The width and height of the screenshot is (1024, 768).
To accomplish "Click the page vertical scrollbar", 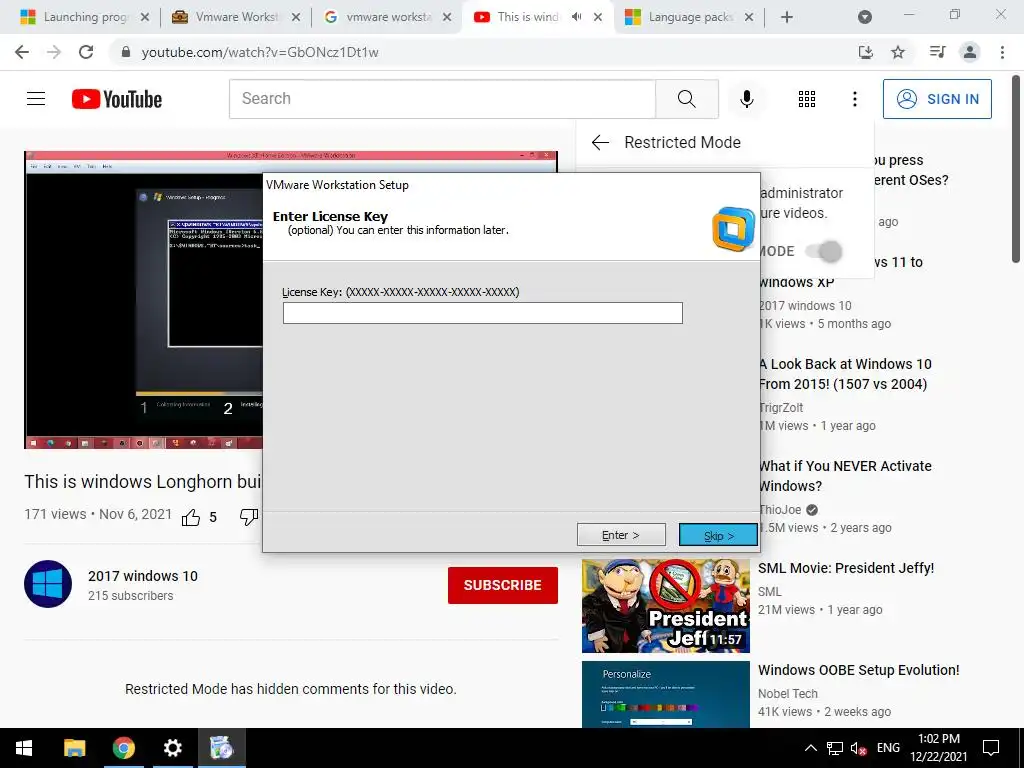I will tap(1016, 168).
